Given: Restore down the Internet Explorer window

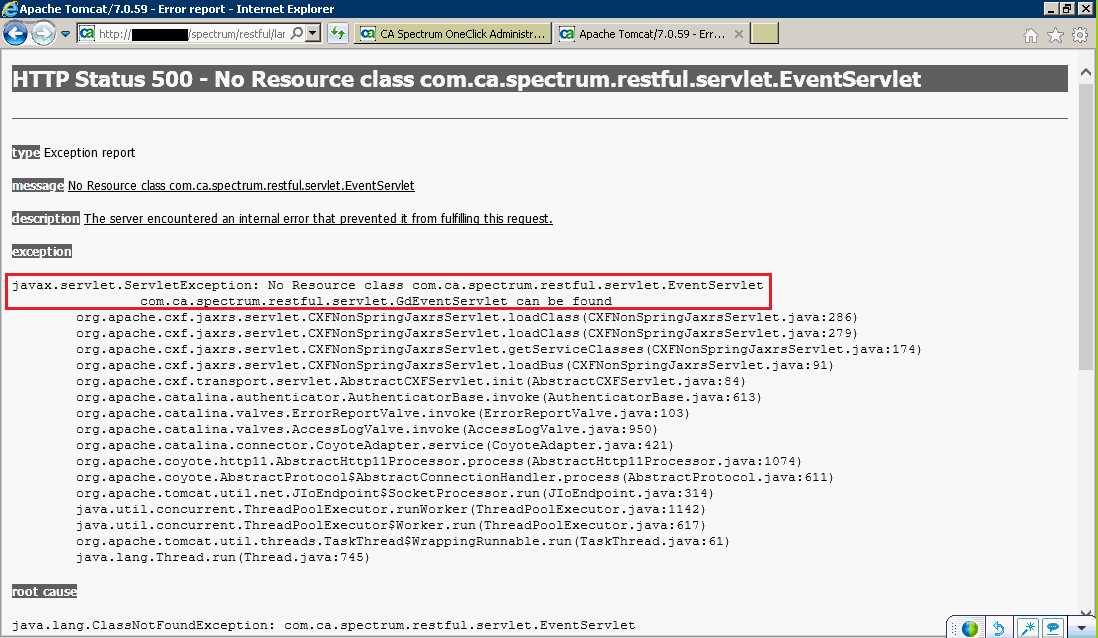Looking at the screenshot, I should (1066, 8).
